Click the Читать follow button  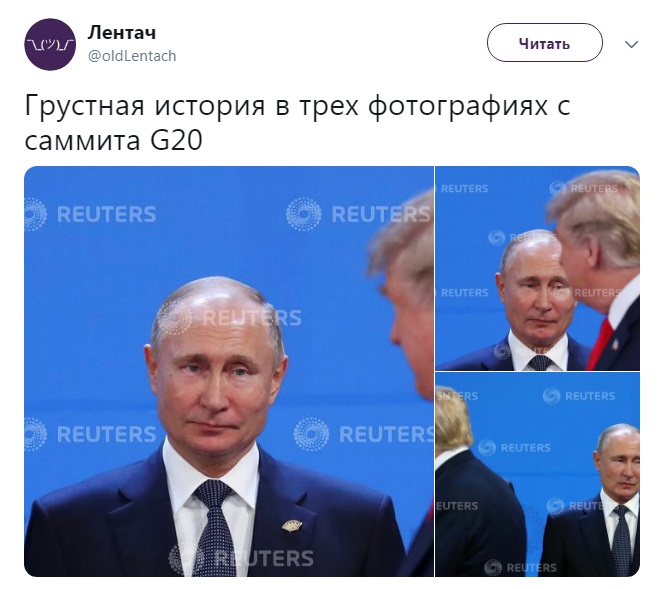(545, 43)
